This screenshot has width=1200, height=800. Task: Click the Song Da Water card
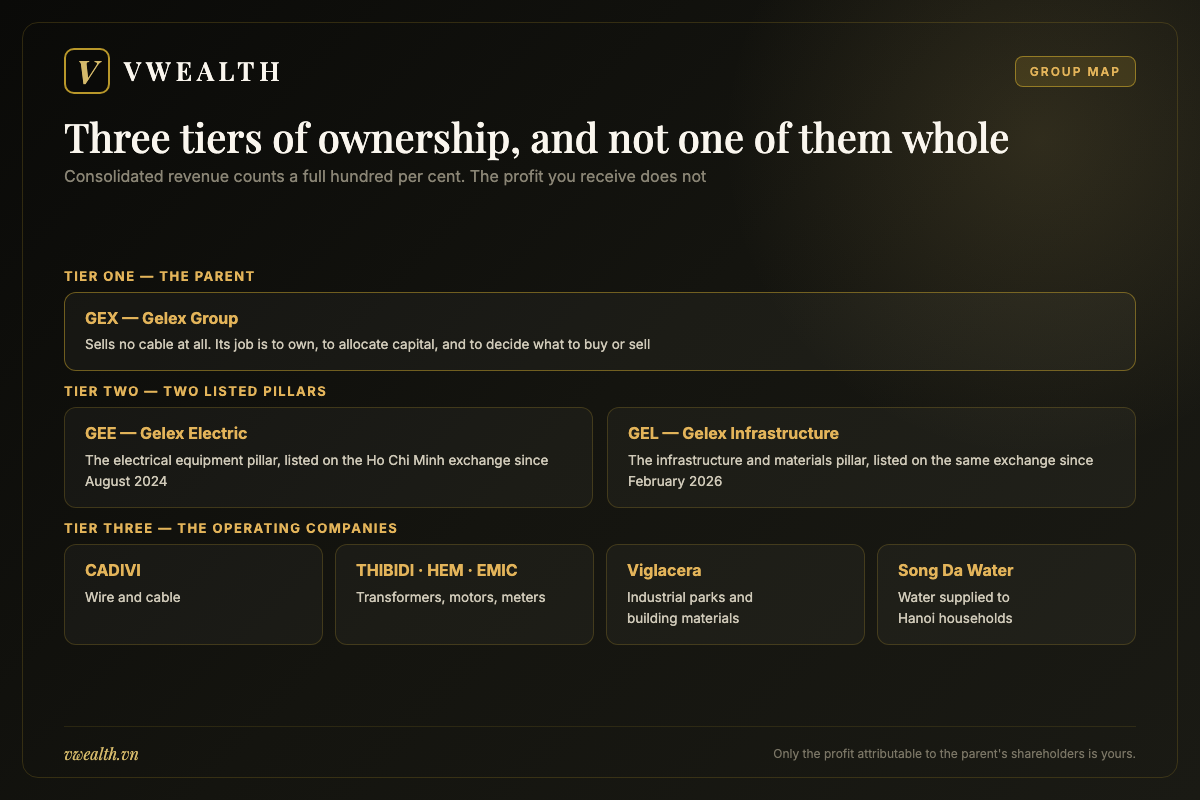point(1006,594)
